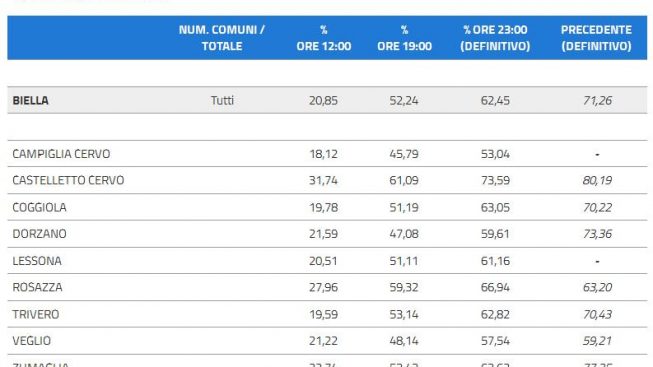Select CASTELLETTO CERVO previous value 80,19
This screenshot has width=653, height=367.
(x=597, y=180)
